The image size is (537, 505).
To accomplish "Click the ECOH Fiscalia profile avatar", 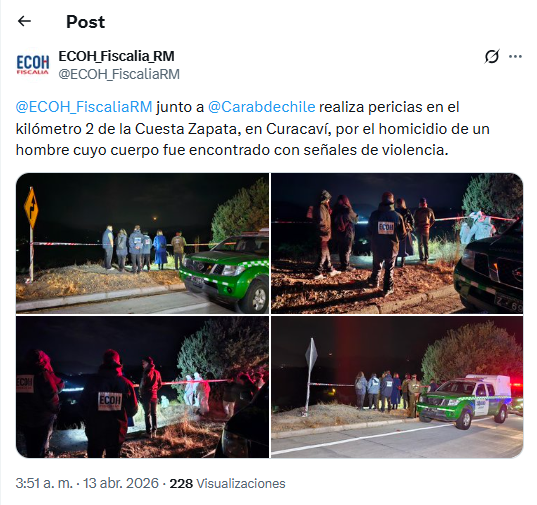I will tap(33, 65).
